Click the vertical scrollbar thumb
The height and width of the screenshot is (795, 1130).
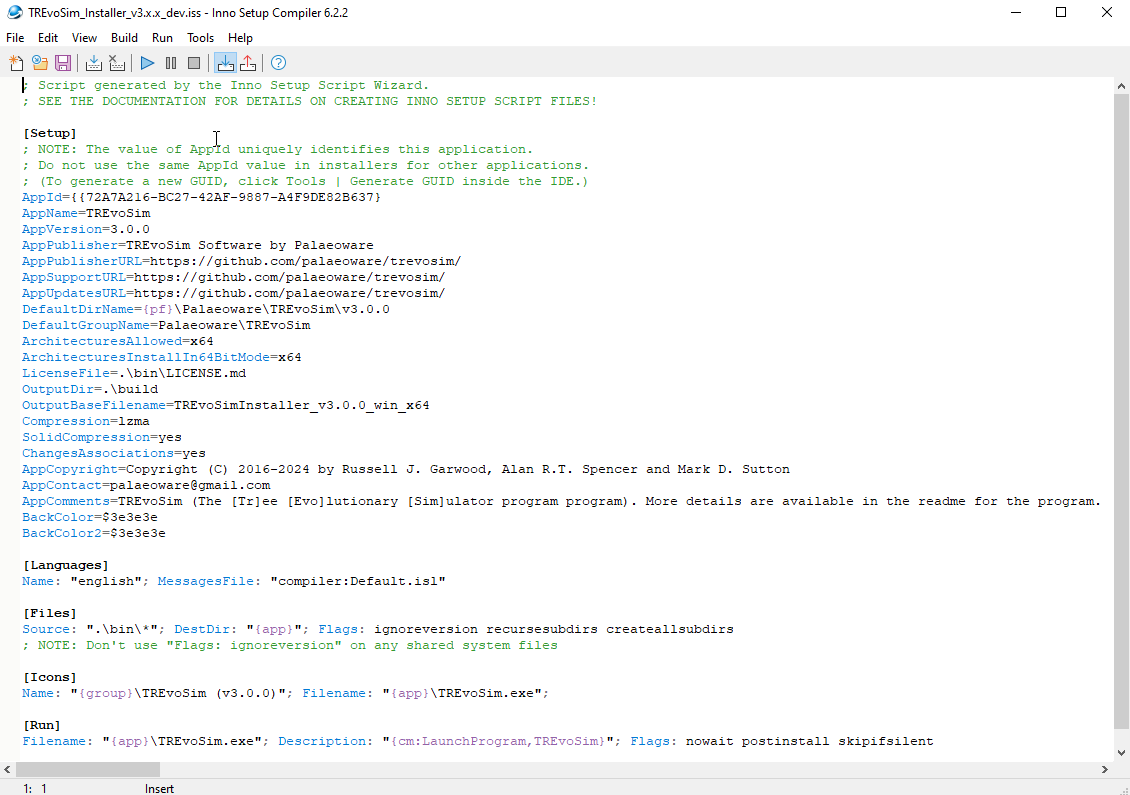pos(1121,411)
